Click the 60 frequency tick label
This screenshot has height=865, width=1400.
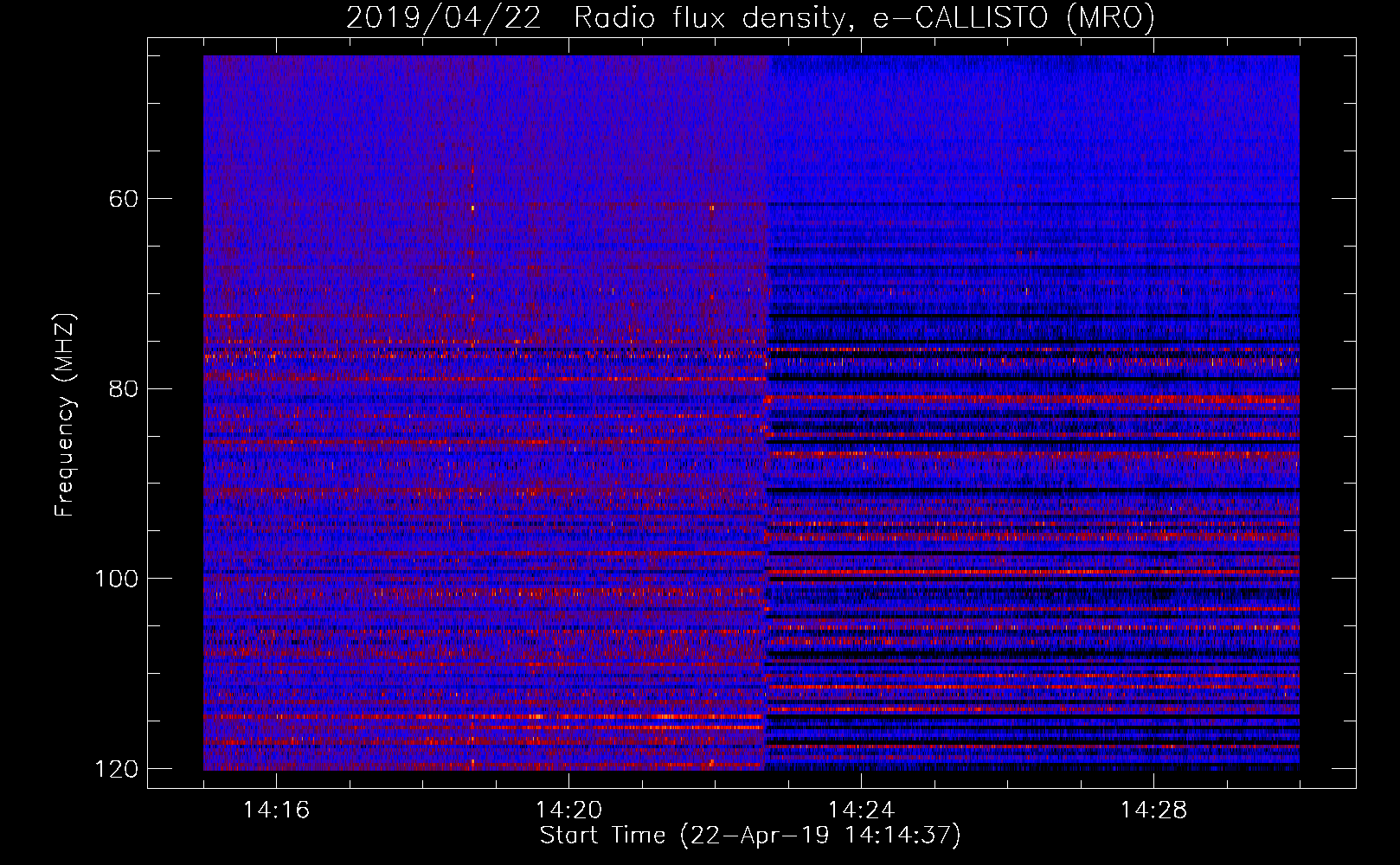coord(124,199)
